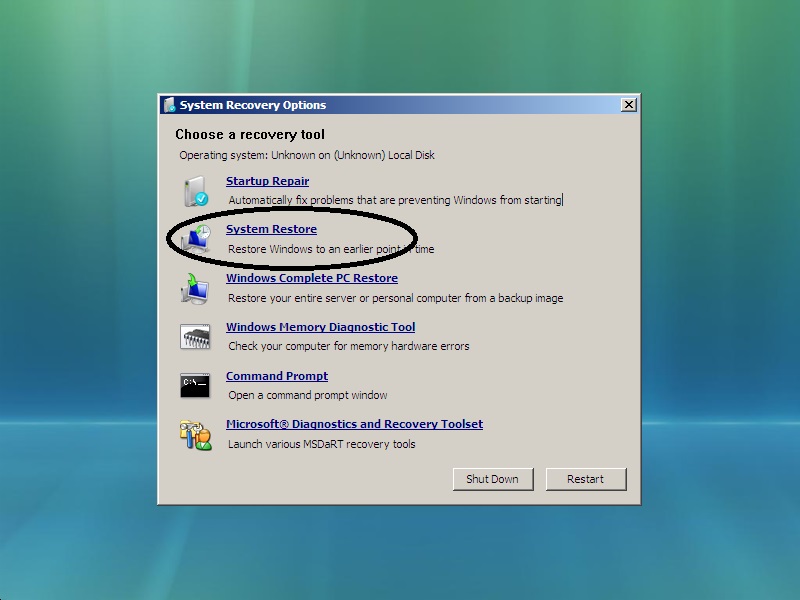The image size is (800, 600).
Task: Click the 'Choose a recovery tool' heading
Action: 250,134
